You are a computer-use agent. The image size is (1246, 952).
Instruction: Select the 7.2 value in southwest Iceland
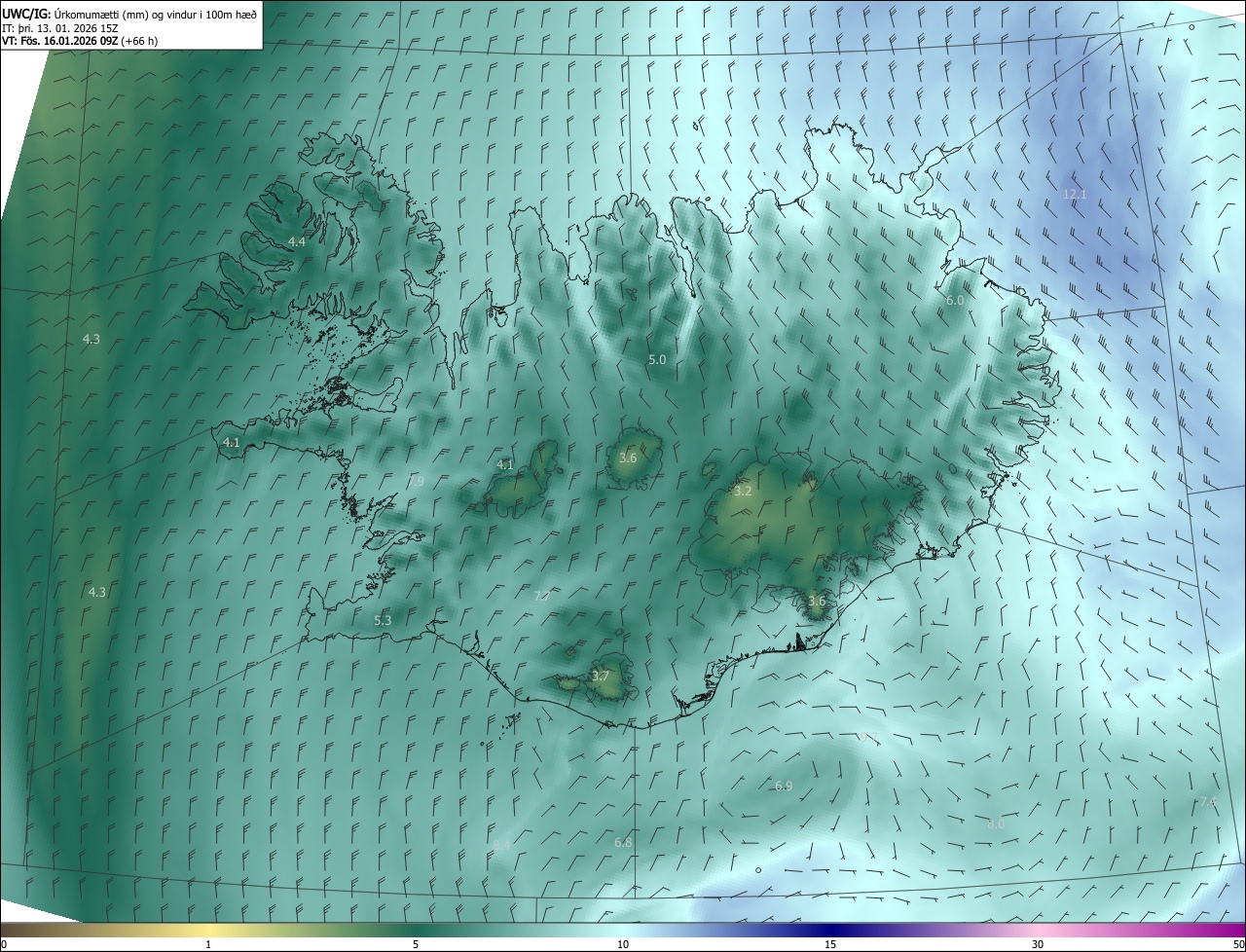coord(541,595)
